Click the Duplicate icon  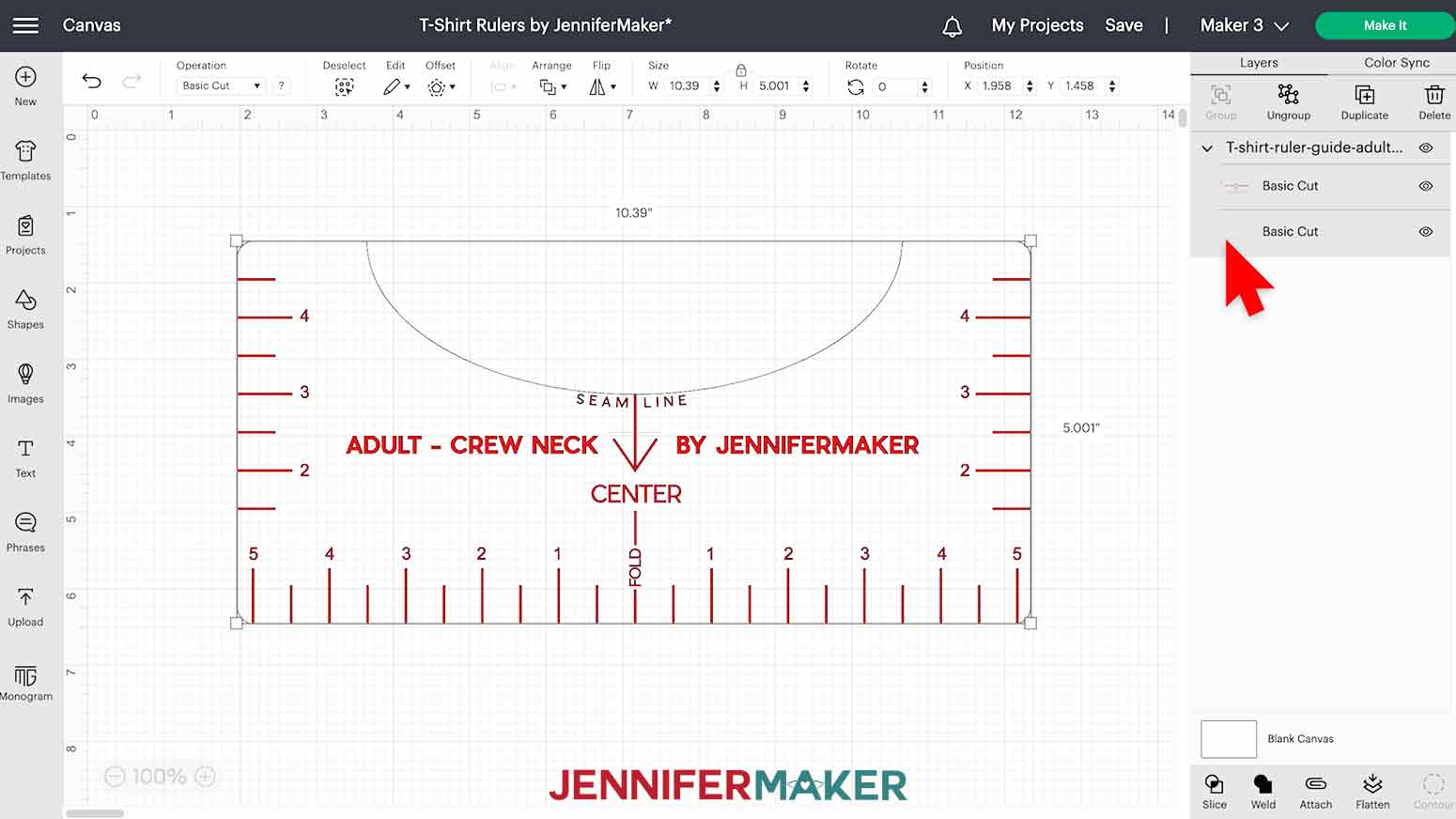point(1364,94)
